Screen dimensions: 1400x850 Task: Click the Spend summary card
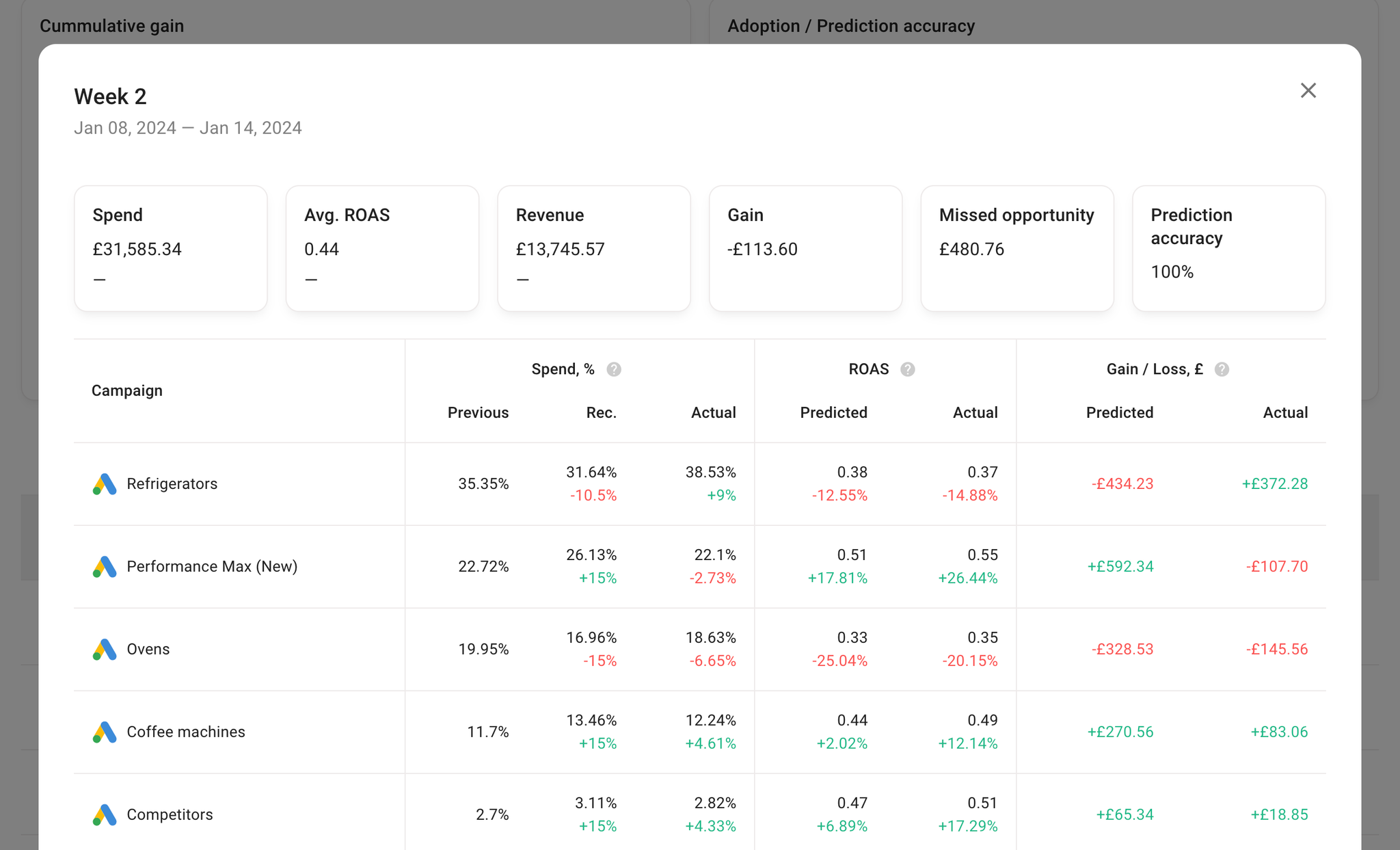(x=171, y=248)
